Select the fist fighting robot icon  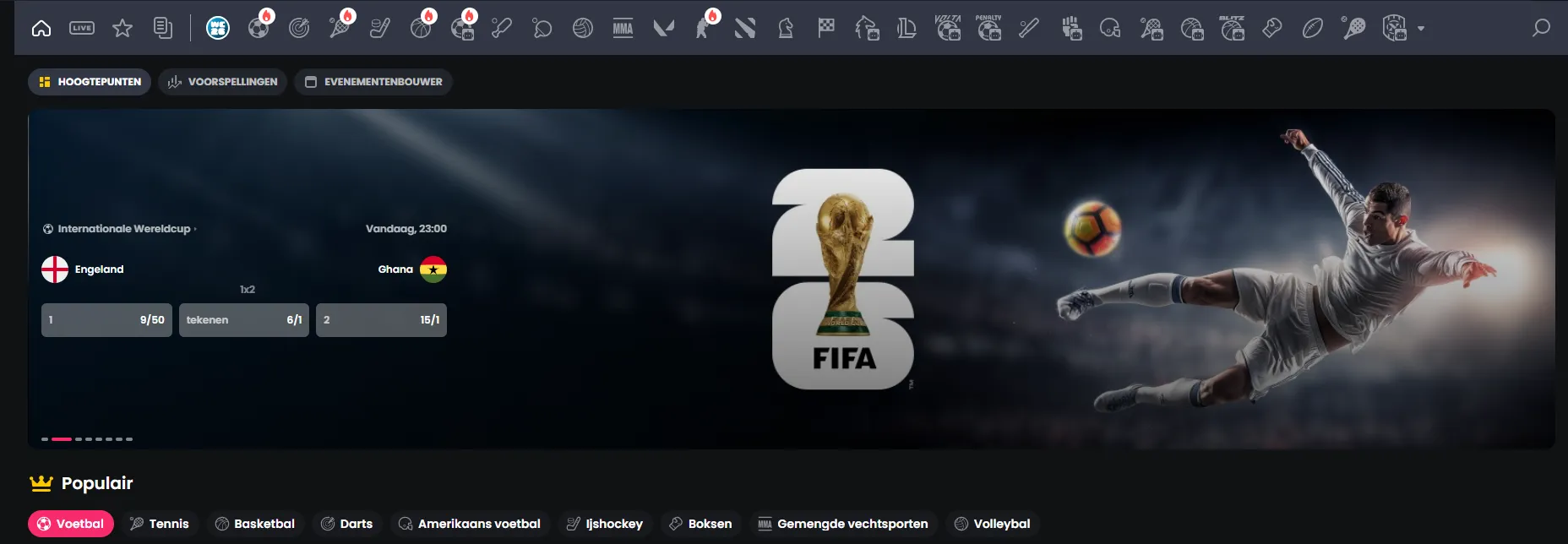[1071, 28]
